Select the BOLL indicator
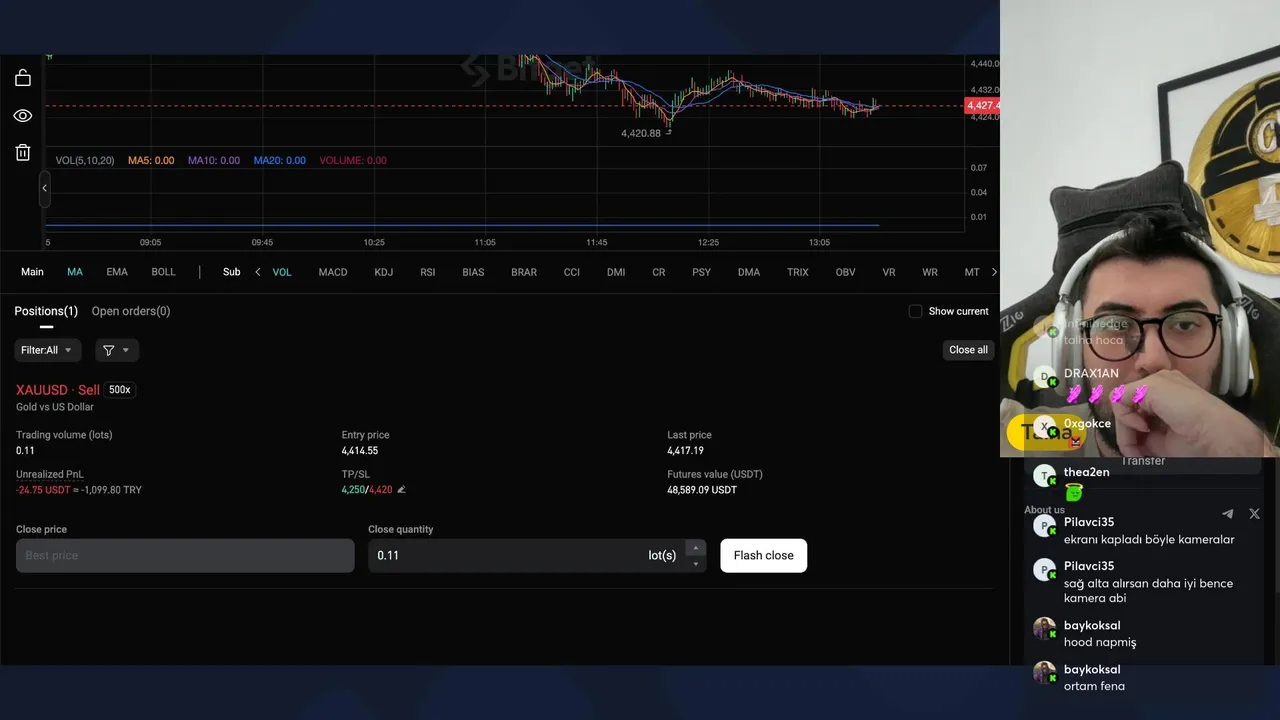 point(163,272)
